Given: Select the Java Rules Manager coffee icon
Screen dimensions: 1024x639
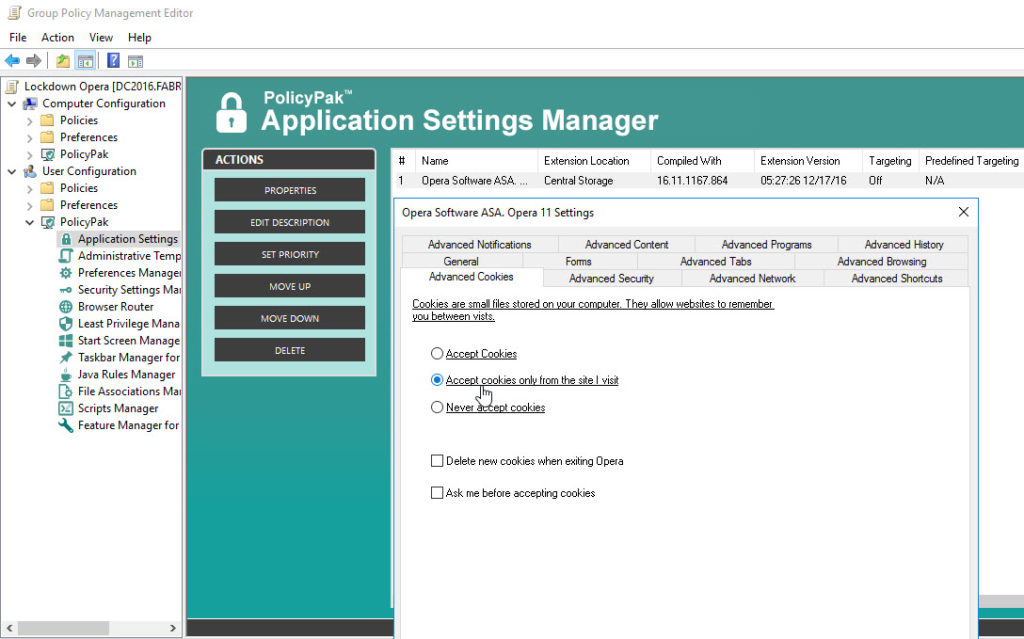Looking at the screenshot, I should coord(66,375).
